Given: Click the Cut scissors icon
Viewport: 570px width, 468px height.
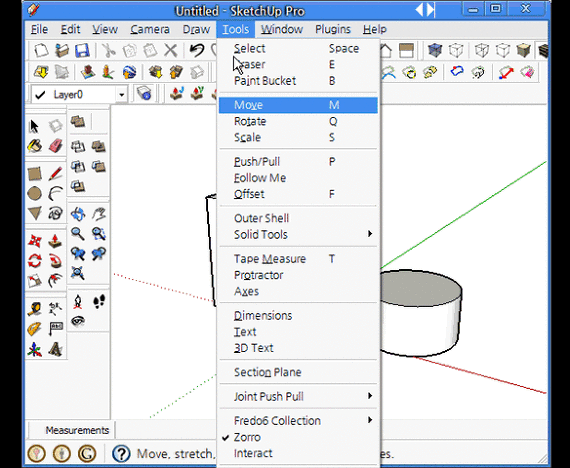Looking at the screenshot, I should 108,51.
